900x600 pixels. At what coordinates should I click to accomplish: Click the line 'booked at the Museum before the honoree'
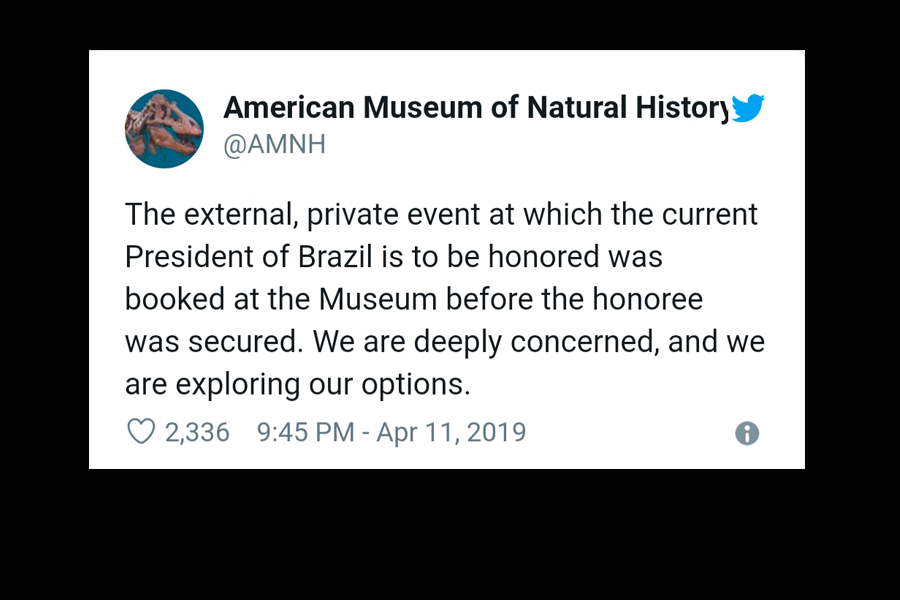pos(414,299)
